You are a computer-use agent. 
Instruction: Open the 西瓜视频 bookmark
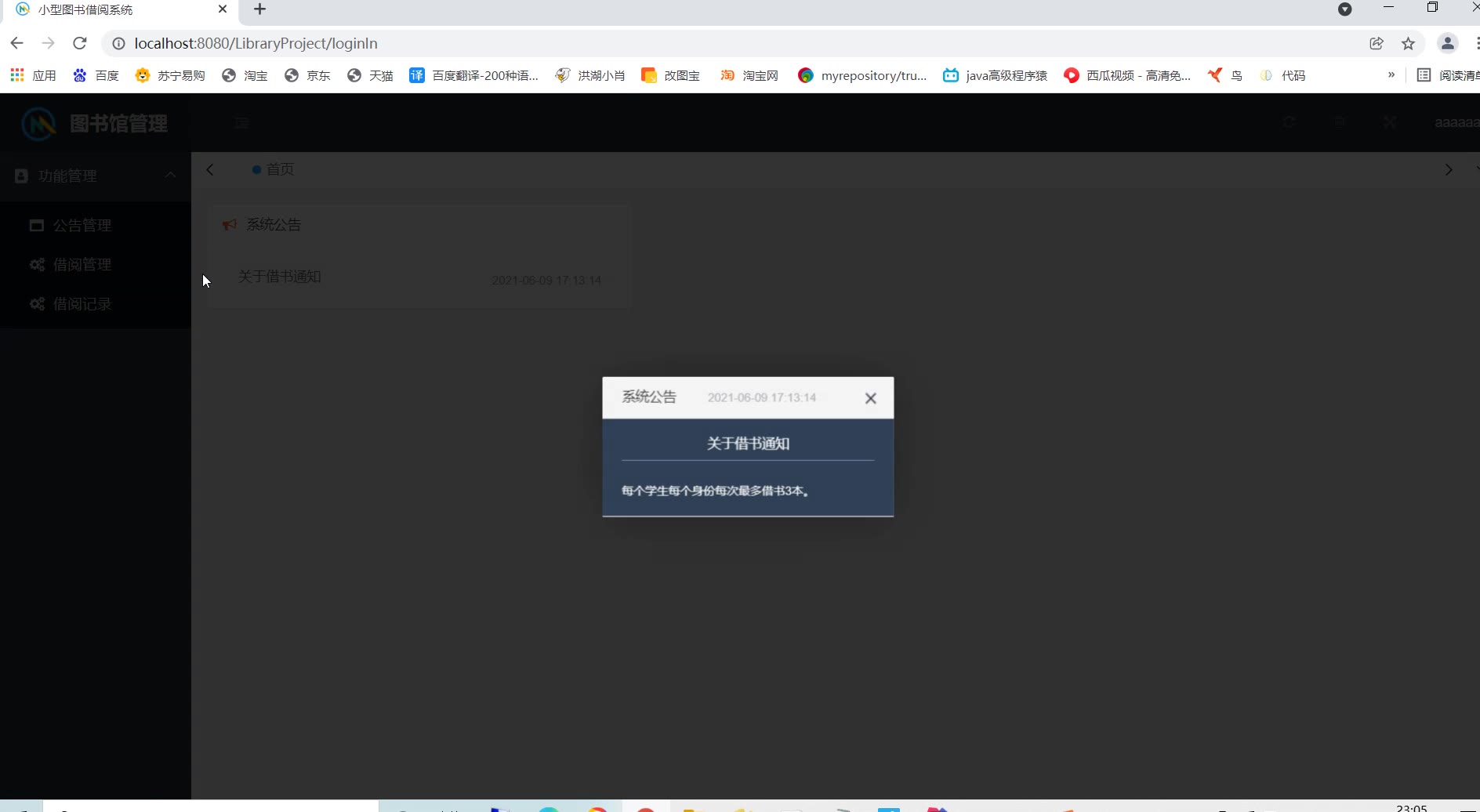coord(1127,75)
